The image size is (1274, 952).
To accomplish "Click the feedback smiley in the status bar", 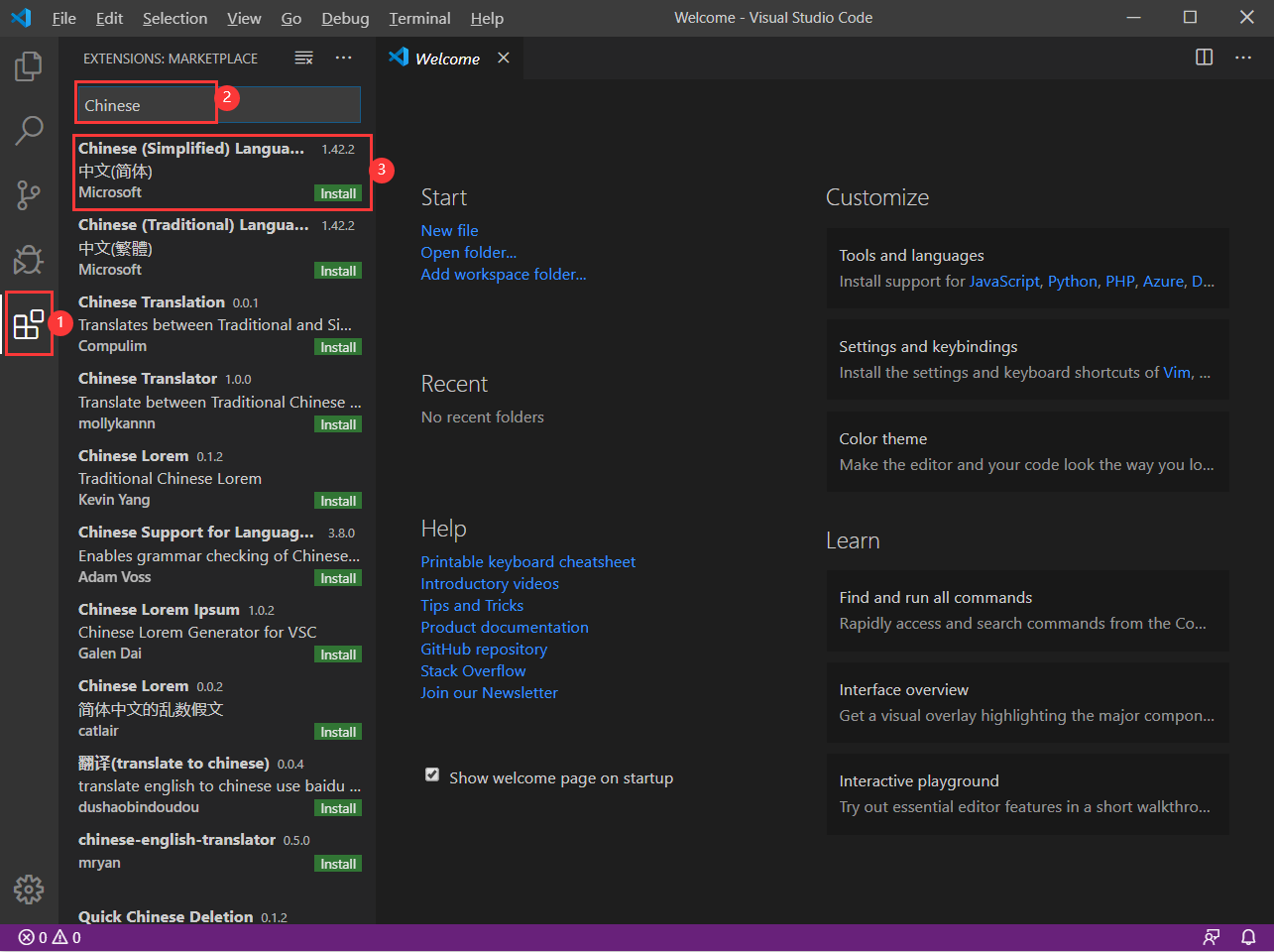I will (x=1211, y=936).
